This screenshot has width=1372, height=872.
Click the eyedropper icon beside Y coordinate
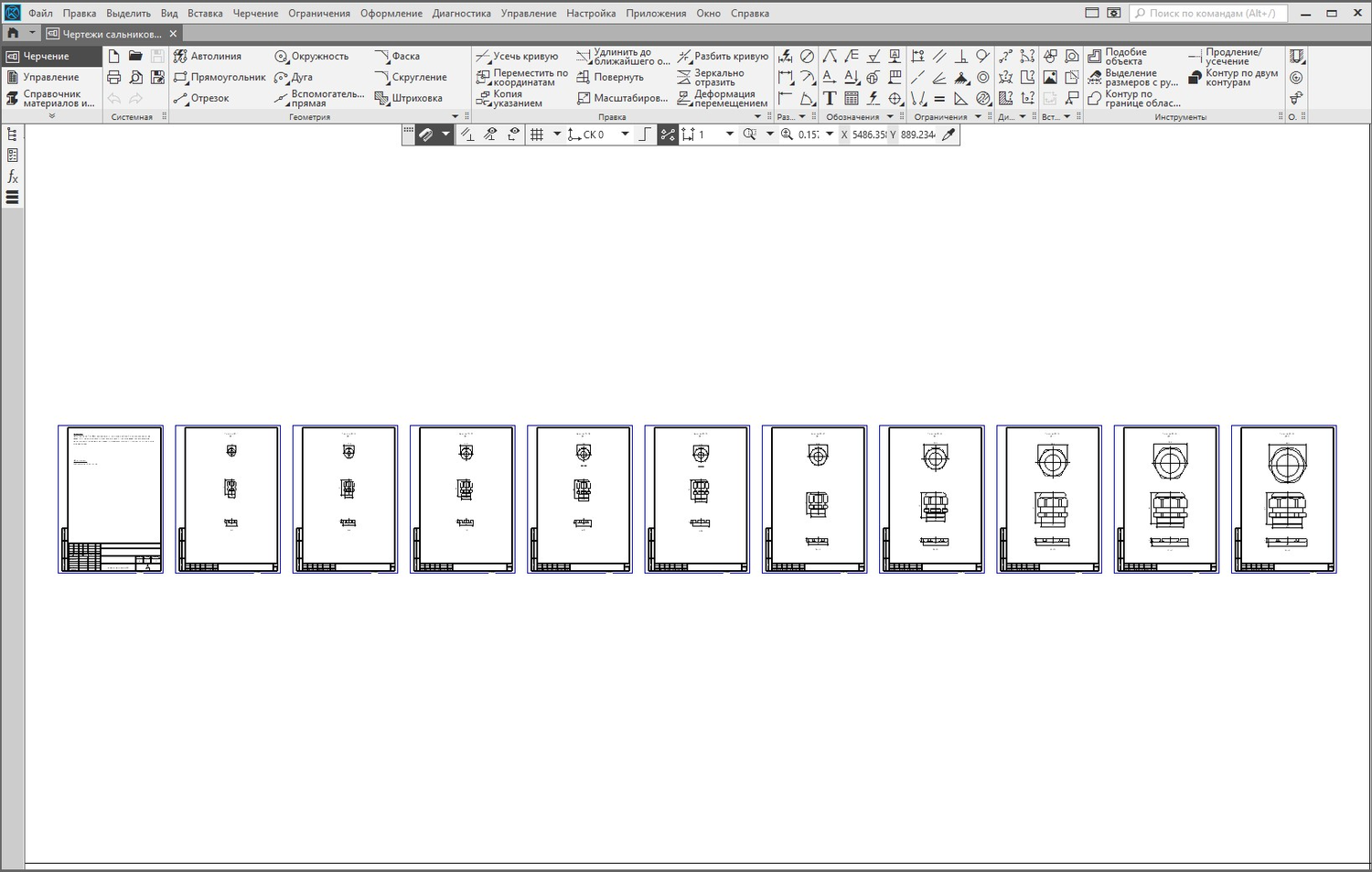point(949,135)
